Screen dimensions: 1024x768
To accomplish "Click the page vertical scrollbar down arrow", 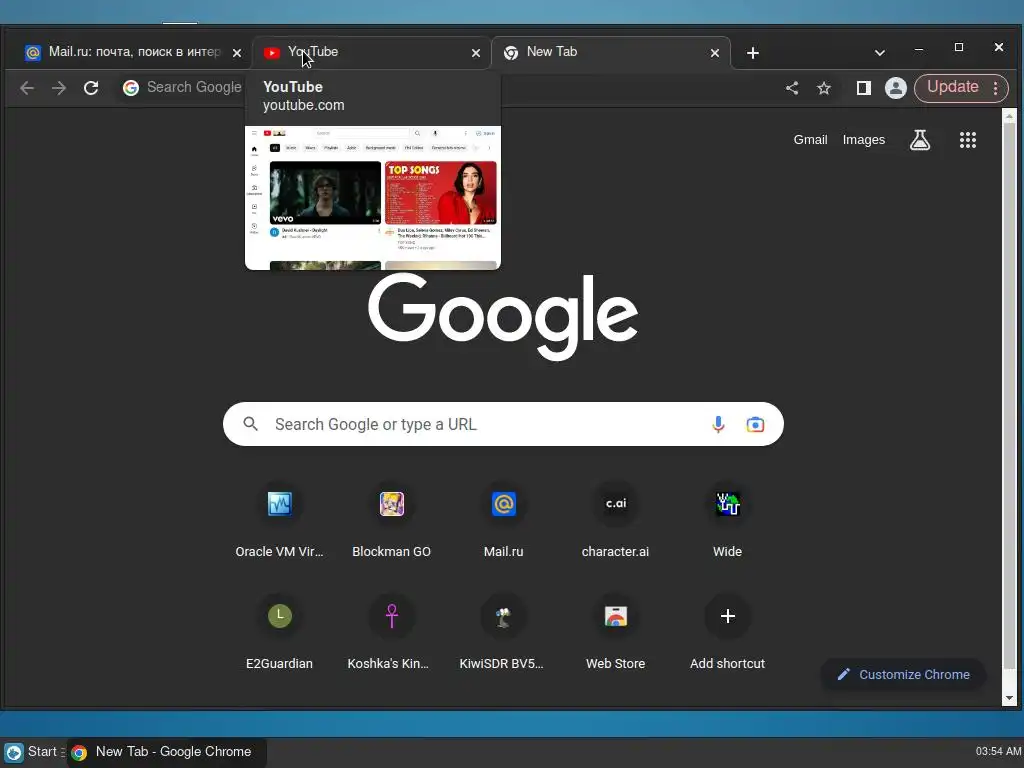I will click(1009, 698).
